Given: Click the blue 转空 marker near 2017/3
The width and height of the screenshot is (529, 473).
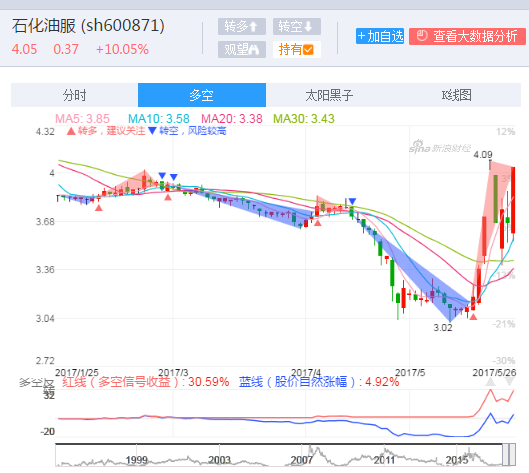Looking at the screenshot, I should (x=173, y=177).
